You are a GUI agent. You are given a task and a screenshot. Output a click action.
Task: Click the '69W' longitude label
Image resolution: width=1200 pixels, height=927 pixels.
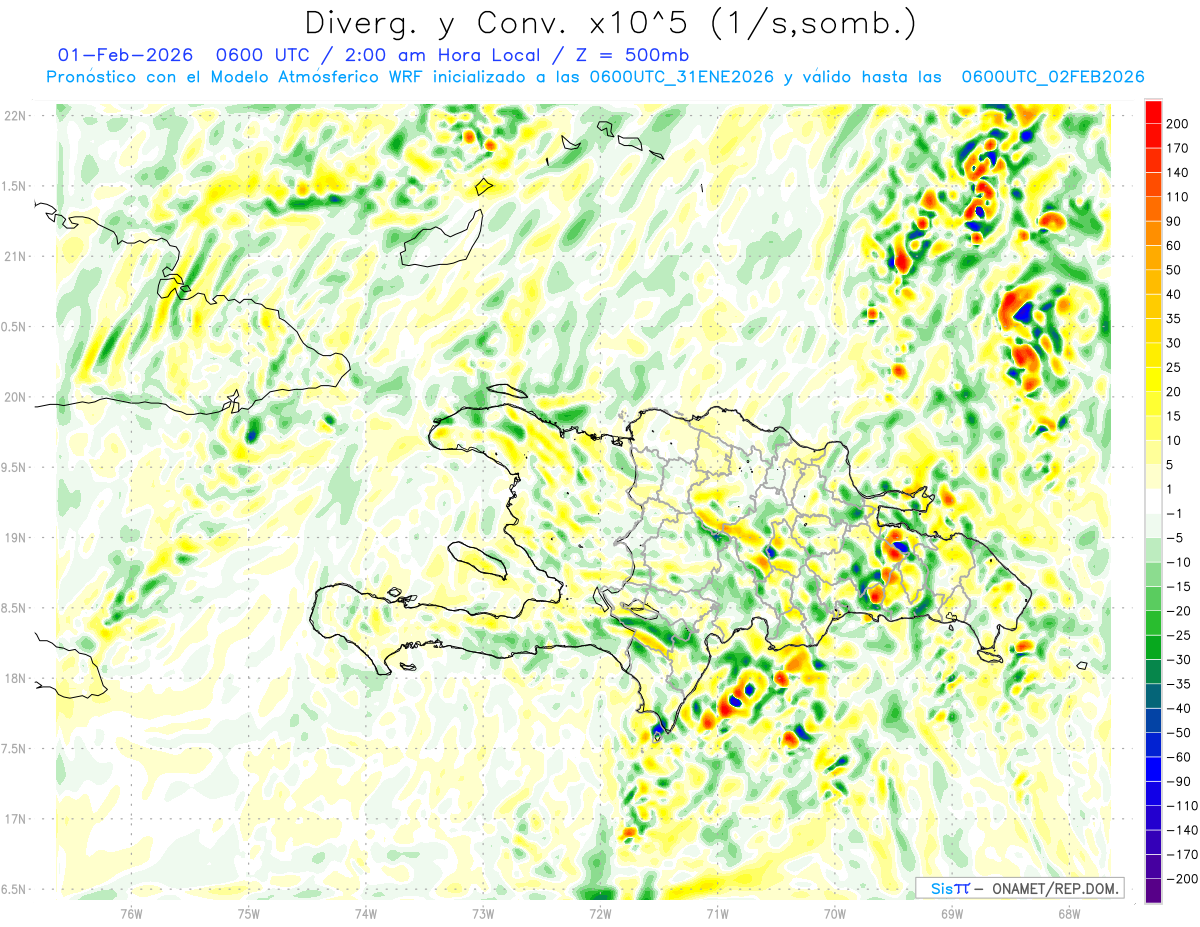pos(952,913)
